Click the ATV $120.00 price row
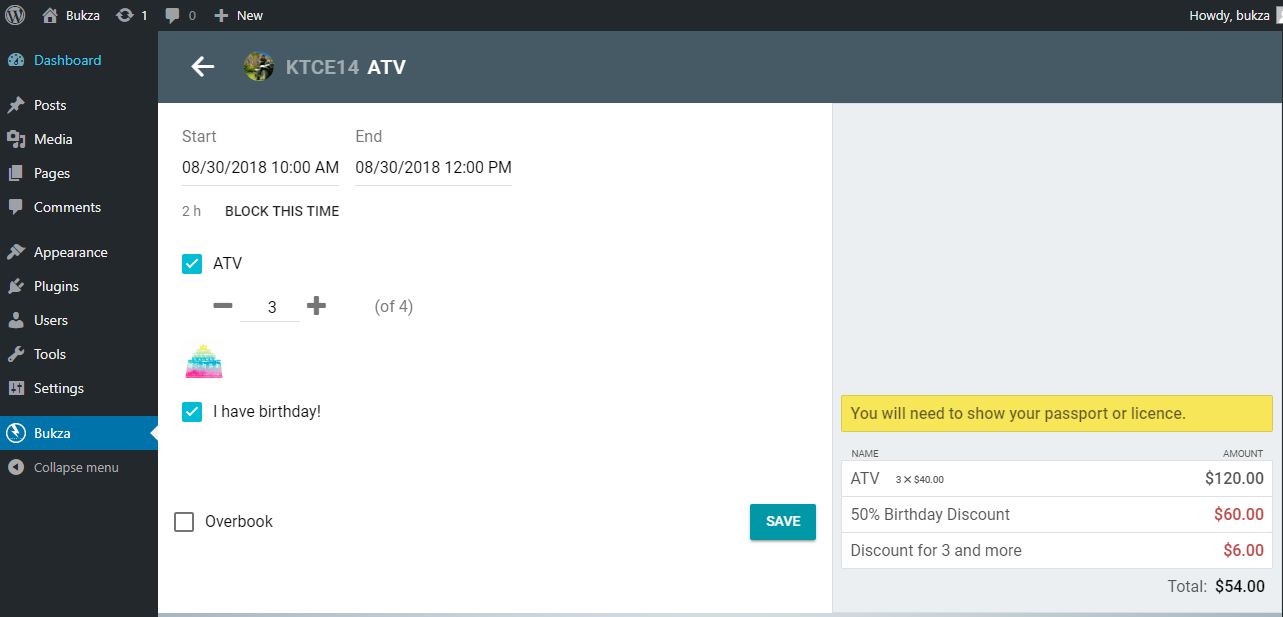Viewport: 1283px width, 617px height. pyautogui.click(x=1057, y=478)
